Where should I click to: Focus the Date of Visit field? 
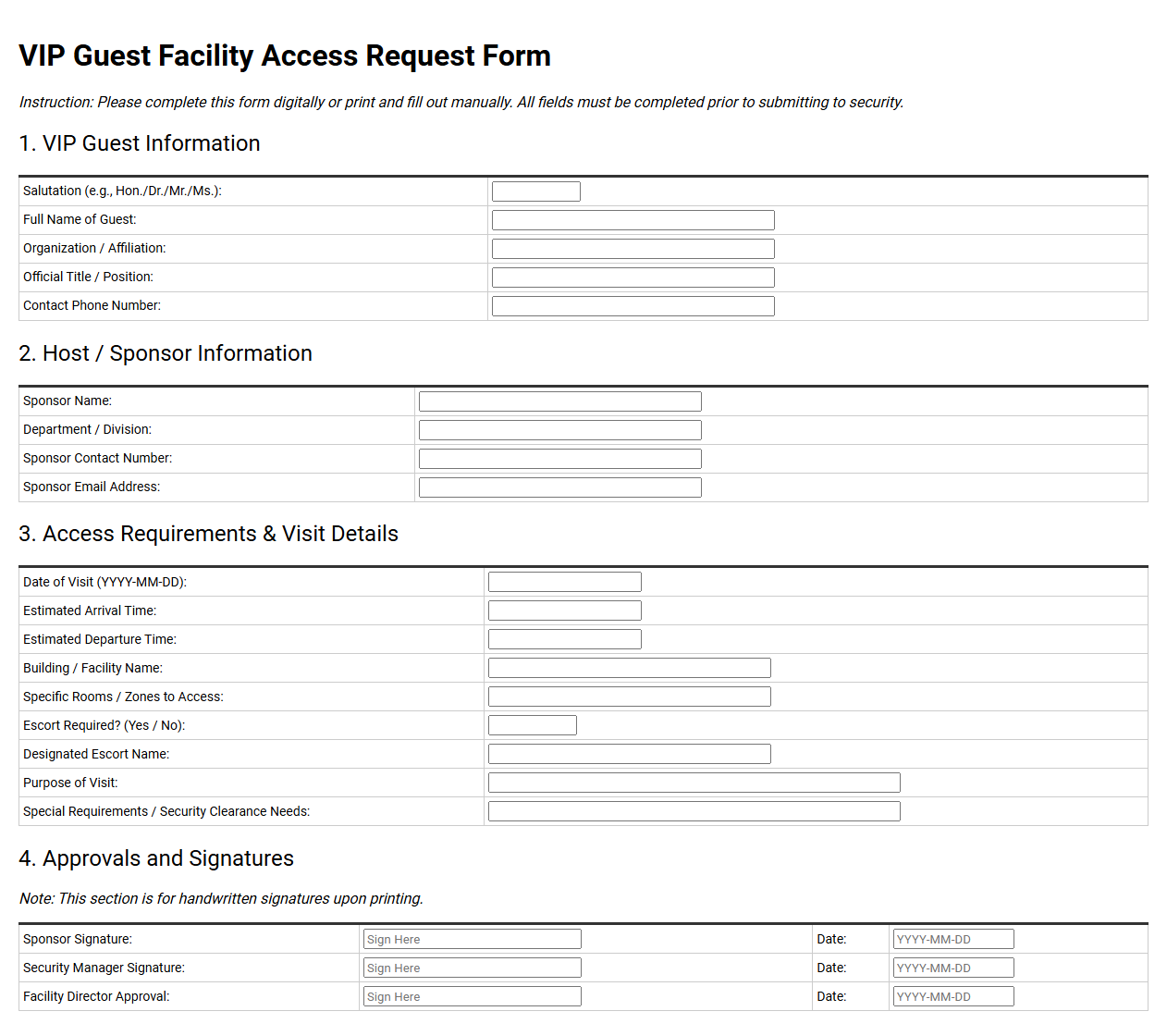(x=565, y=582)
